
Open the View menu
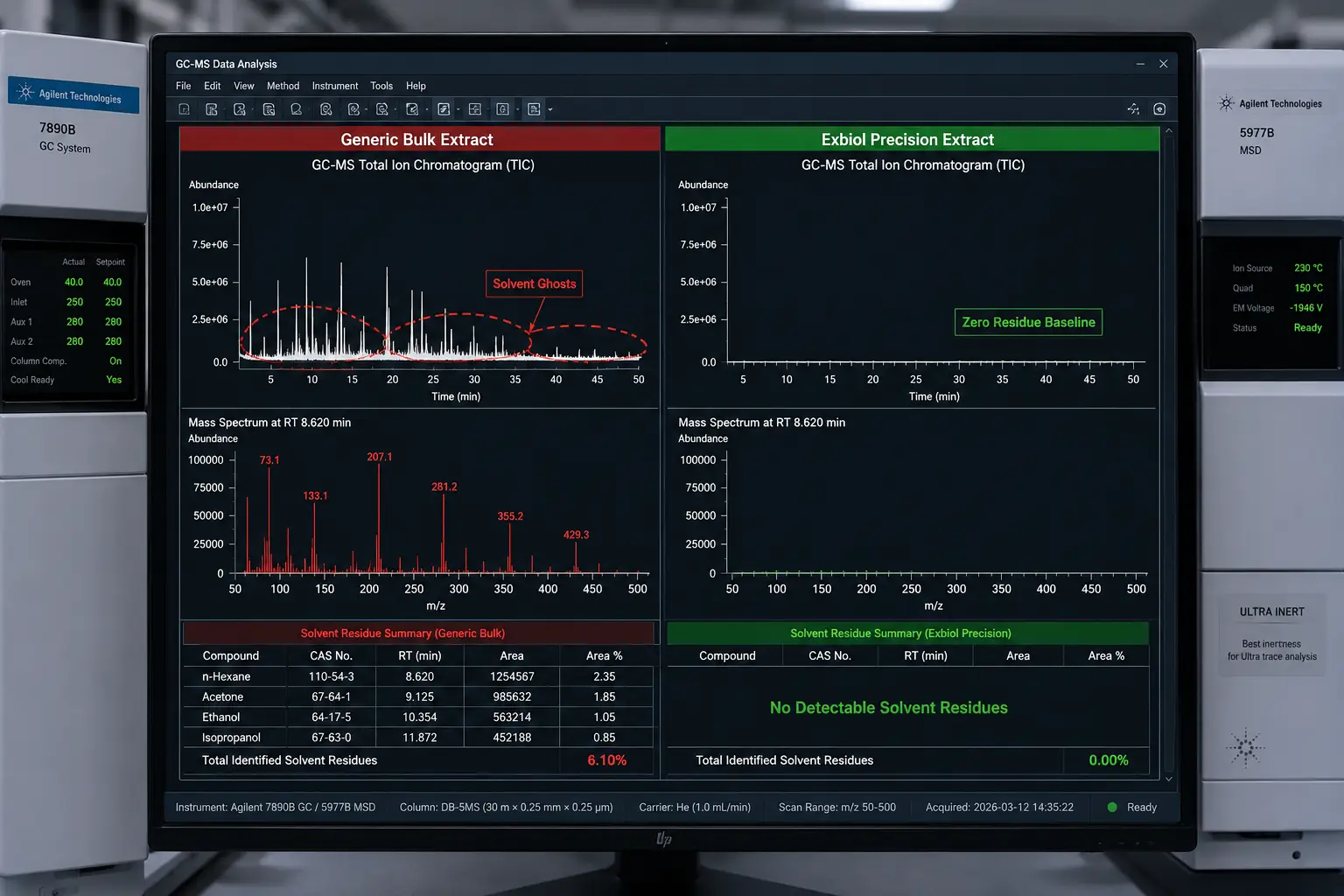[244, 86]
